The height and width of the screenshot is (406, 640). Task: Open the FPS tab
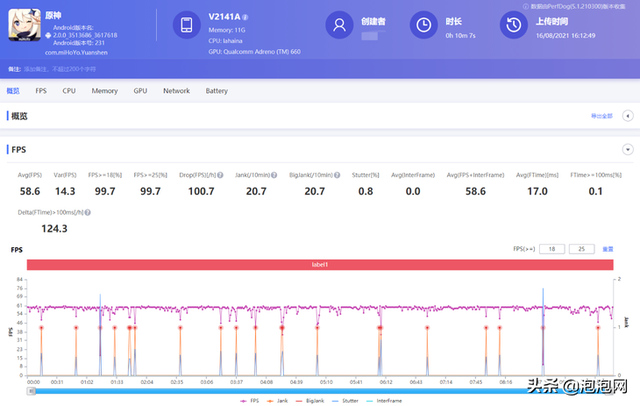(41, 91)
